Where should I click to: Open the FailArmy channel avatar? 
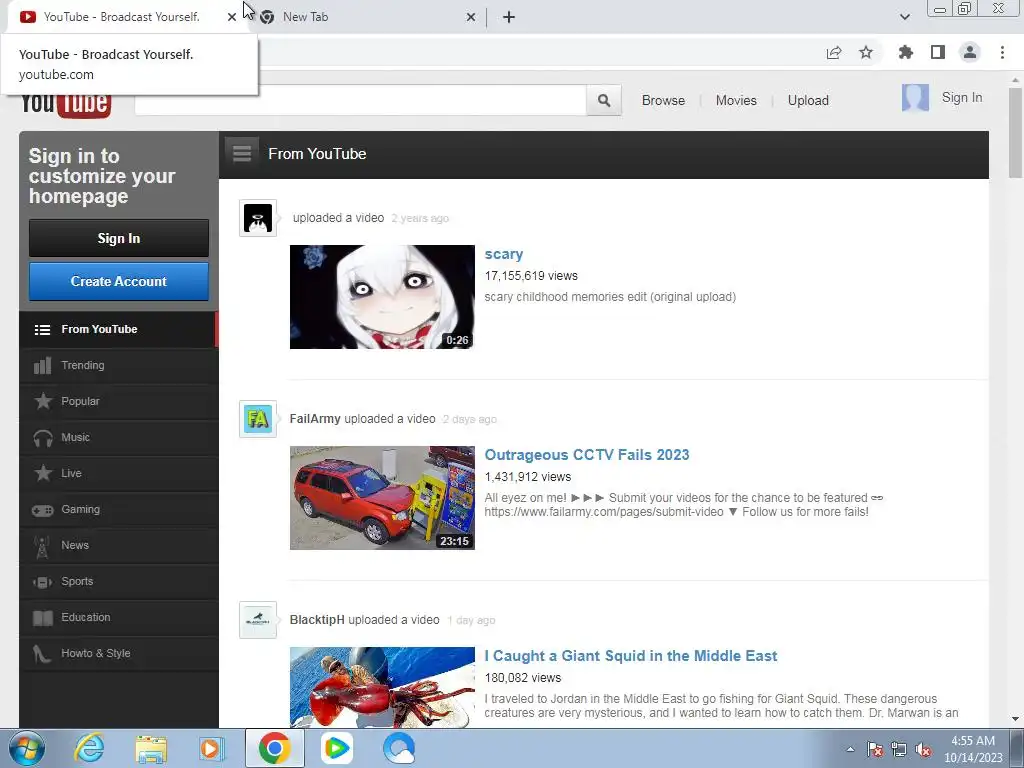(258, 419)
